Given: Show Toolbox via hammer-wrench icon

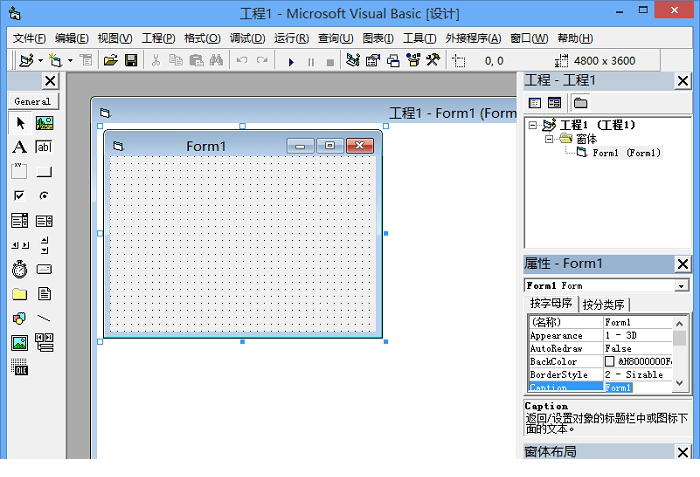Looking at the screenshot, I should point(433,59).
